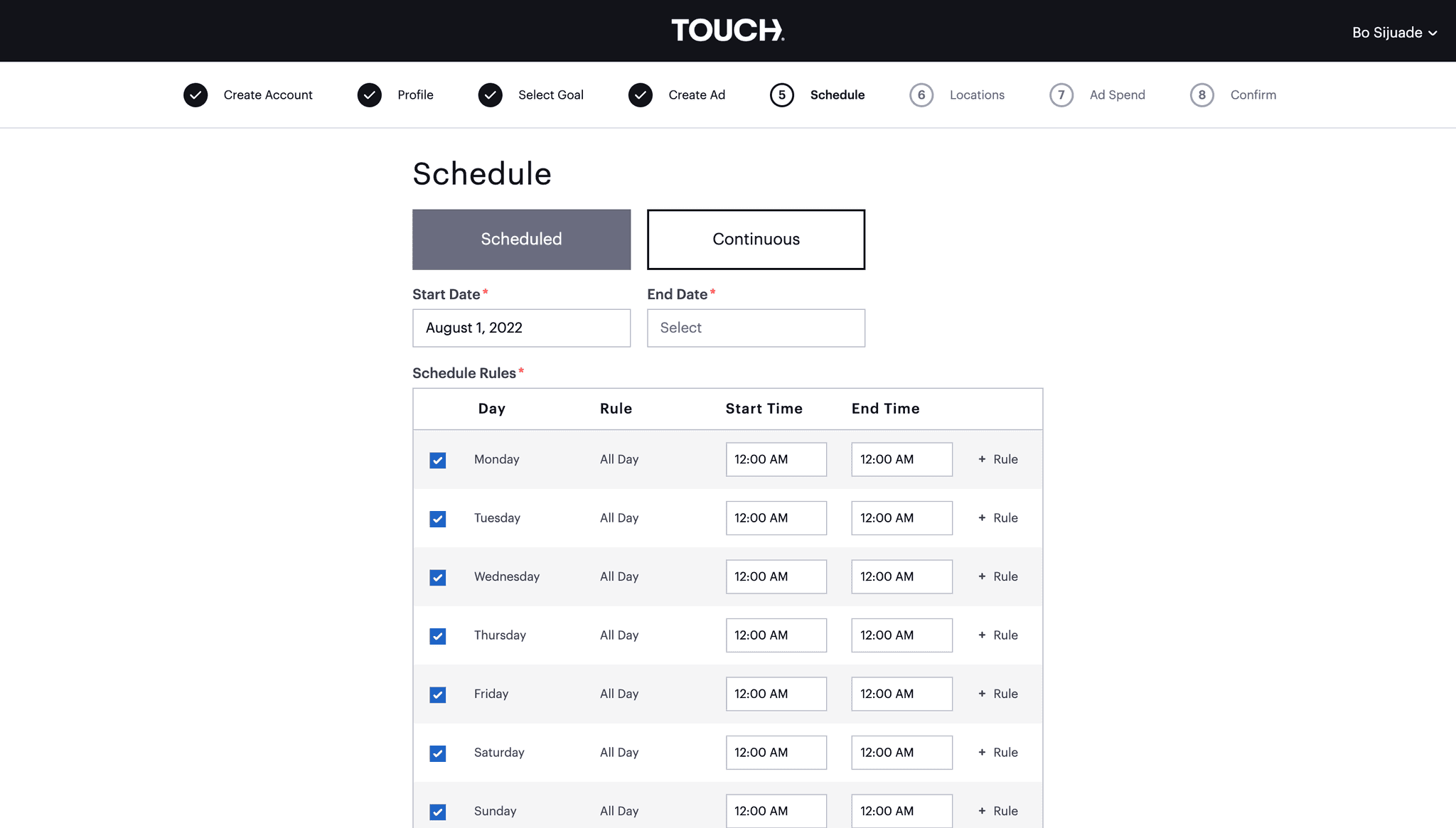
Task: Open the Start Date field
Action: coord(522,328)
